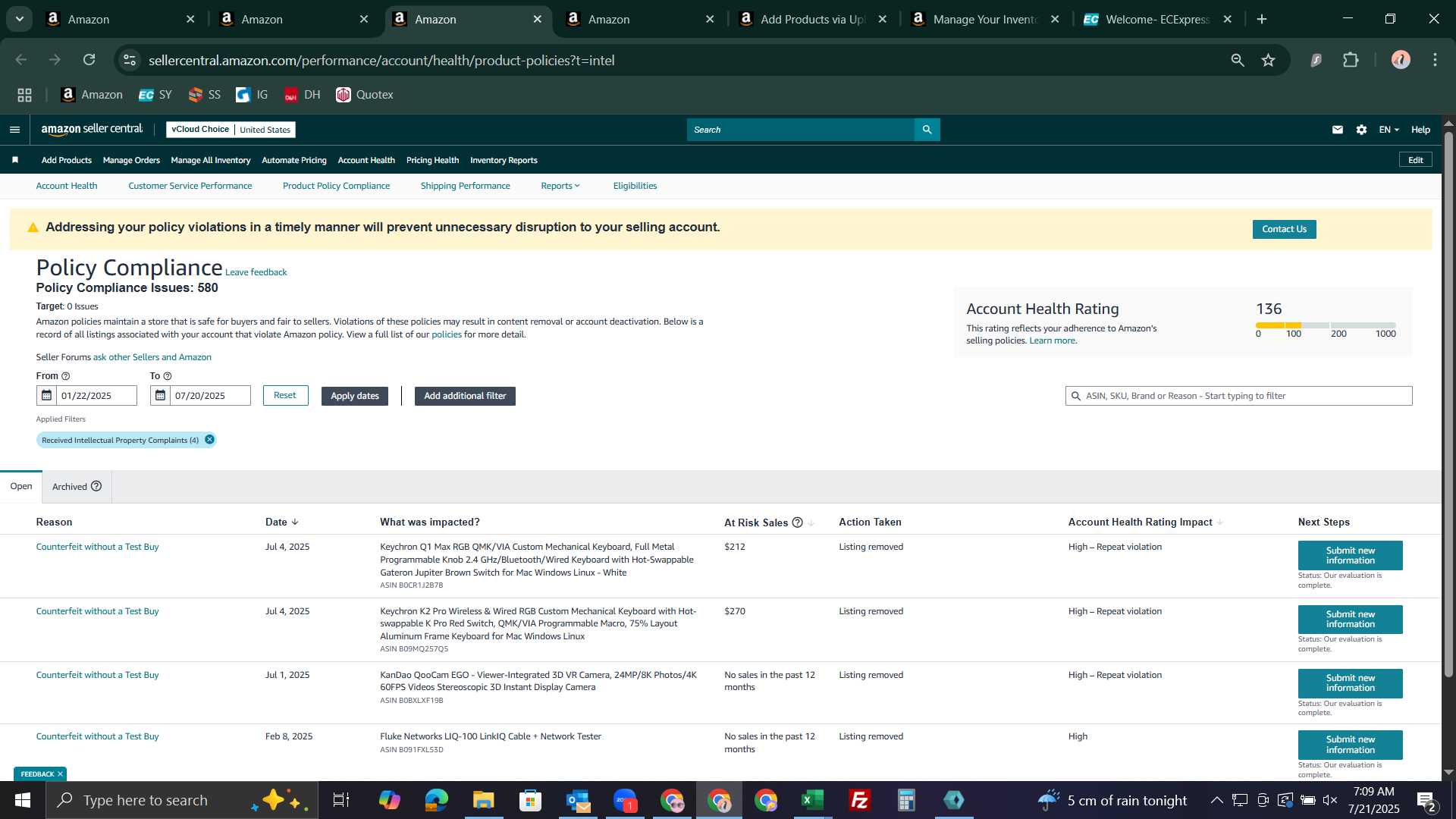1456x819 pixels.
Task: Open the policies link
Action: click(x=447, y=334)
